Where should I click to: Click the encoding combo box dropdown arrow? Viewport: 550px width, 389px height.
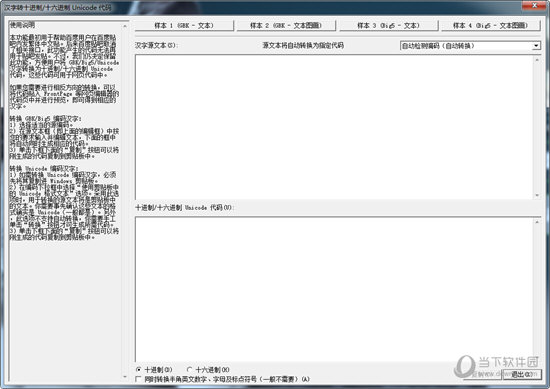[x=536, y=46]
